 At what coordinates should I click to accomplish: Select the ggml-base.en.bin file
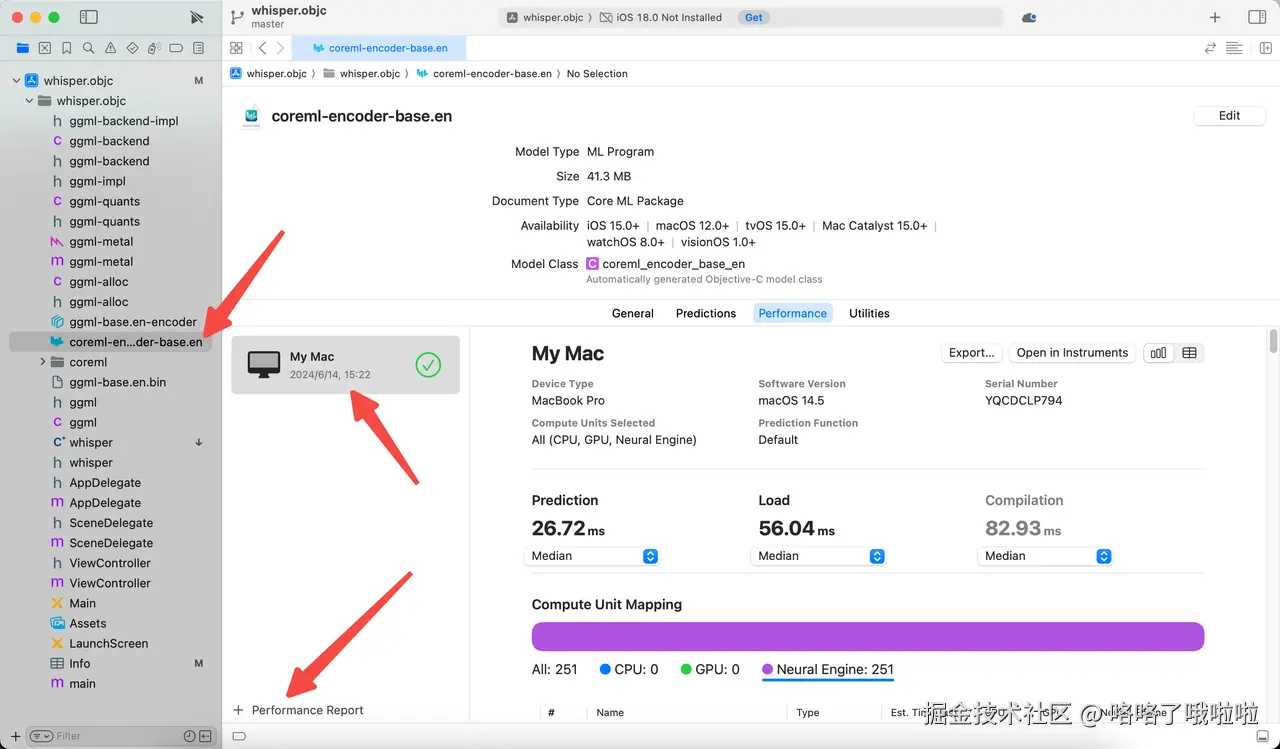pos(118,382)
